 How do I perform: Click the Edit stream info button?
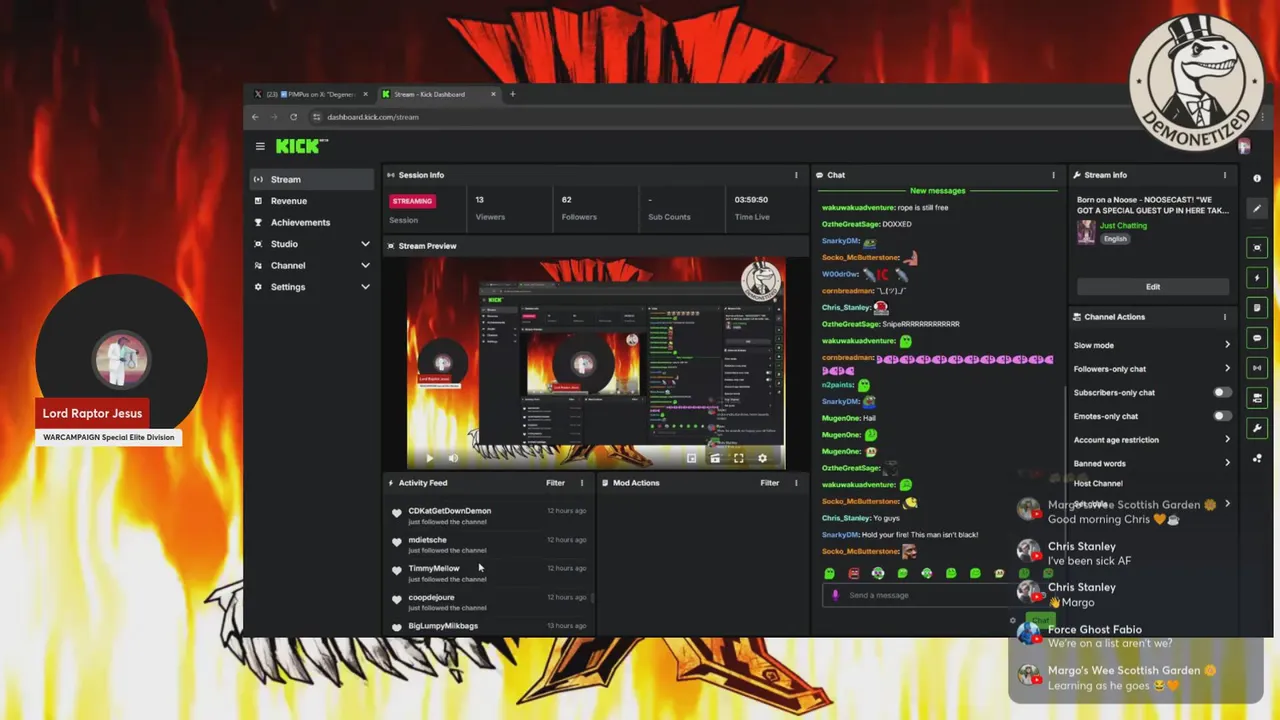click(1152, 286)
